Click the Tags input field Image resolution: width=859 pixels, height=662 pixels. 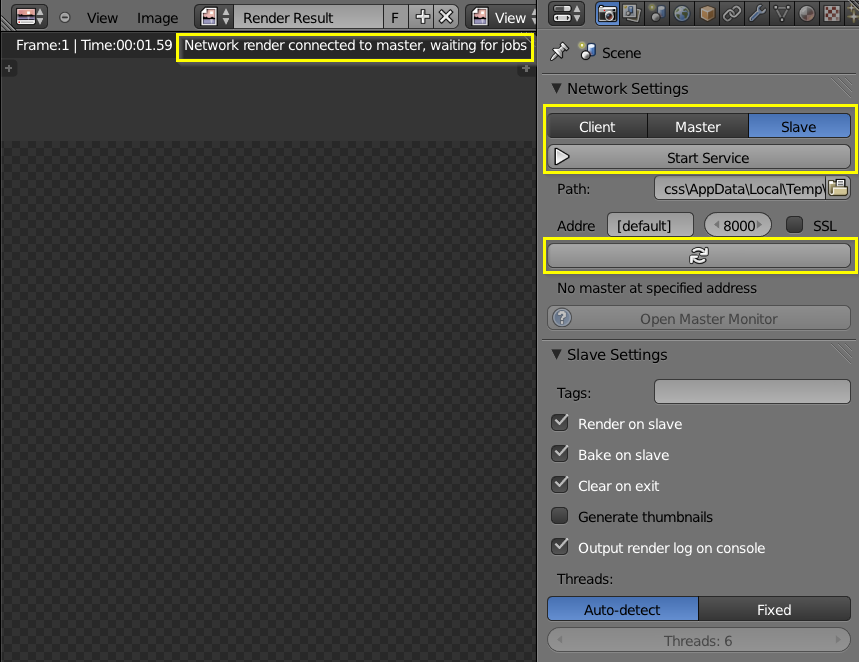751,391
